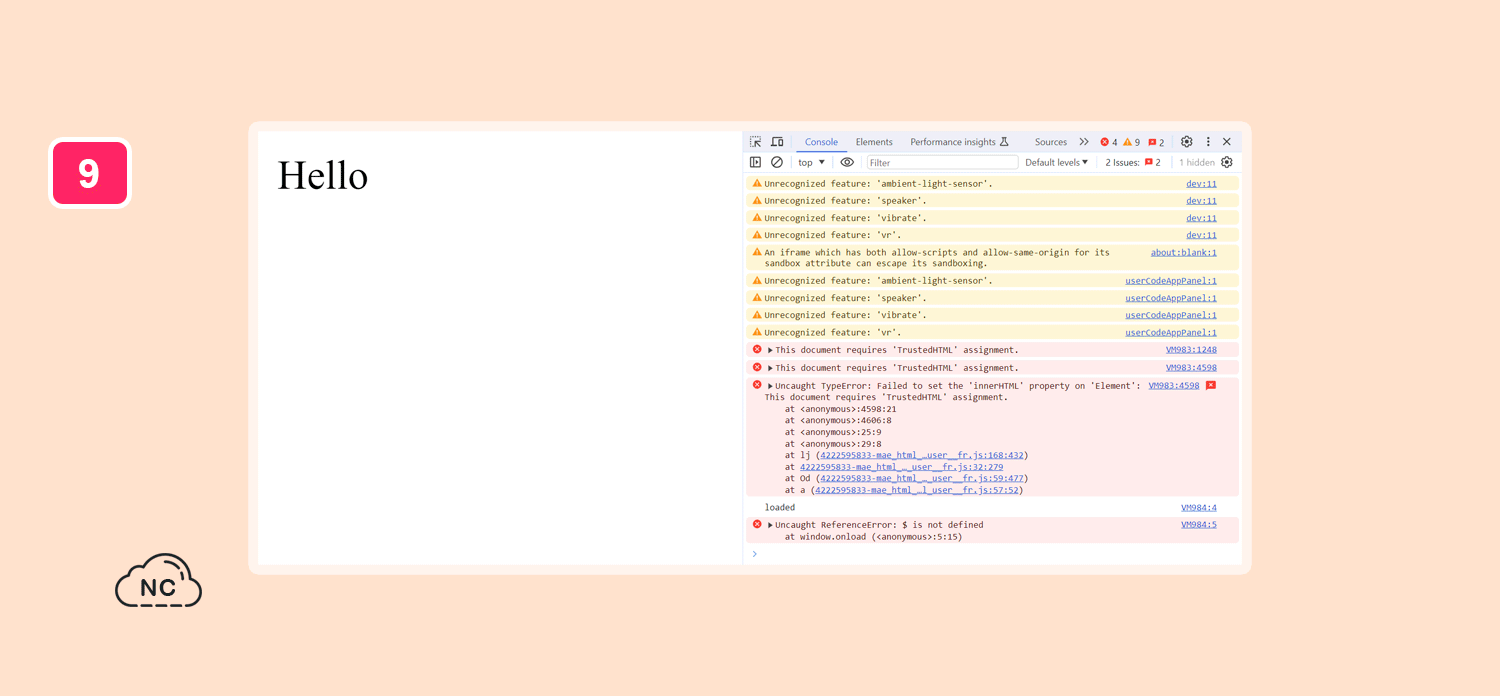Open the three-dot customize DevTools menu
1500x696 pixels.
click(1208, 142)
